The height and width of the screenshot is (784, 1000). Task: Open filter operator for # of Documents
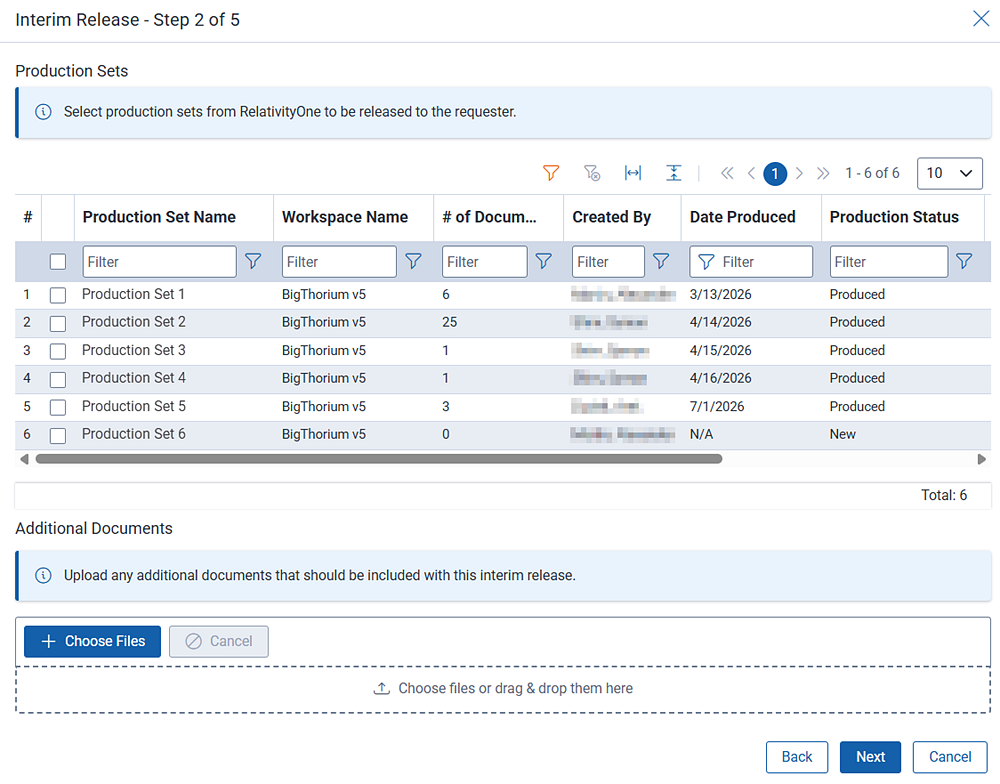click(x=543, y=261)
